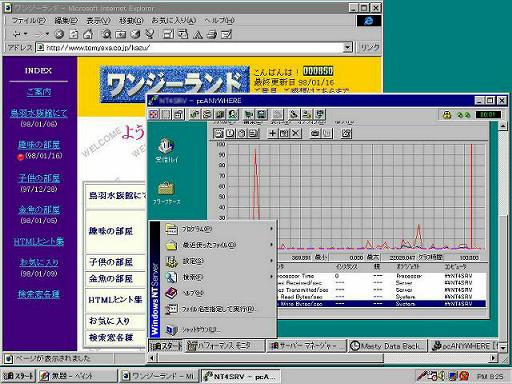The height and width of the screenshot is (384, 512).
Task: Switch to ワンジーランド taskbar button
Action: click(159, 376)
